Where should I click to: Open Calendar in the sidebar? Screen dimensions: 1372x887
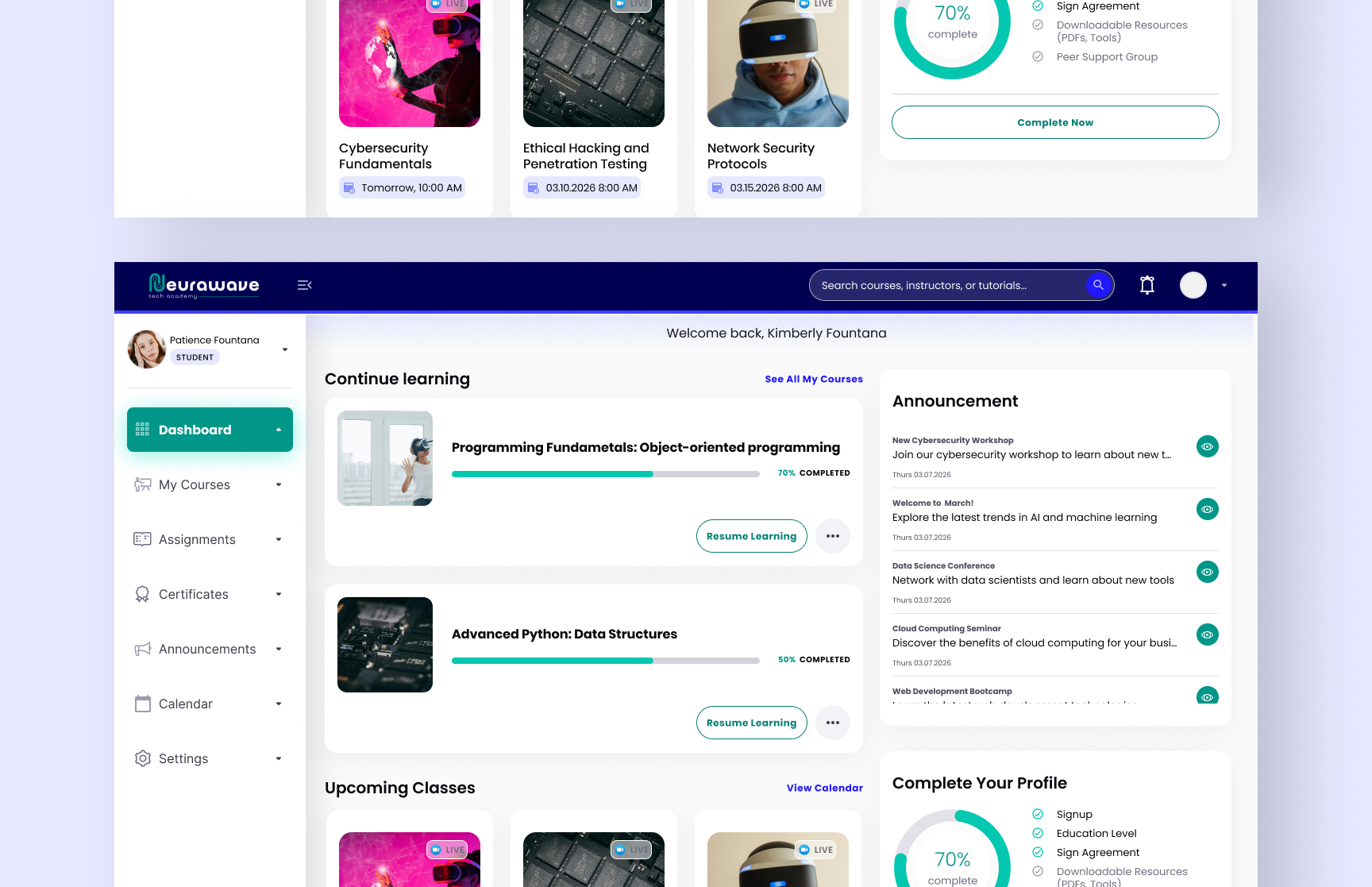[210, 704]
